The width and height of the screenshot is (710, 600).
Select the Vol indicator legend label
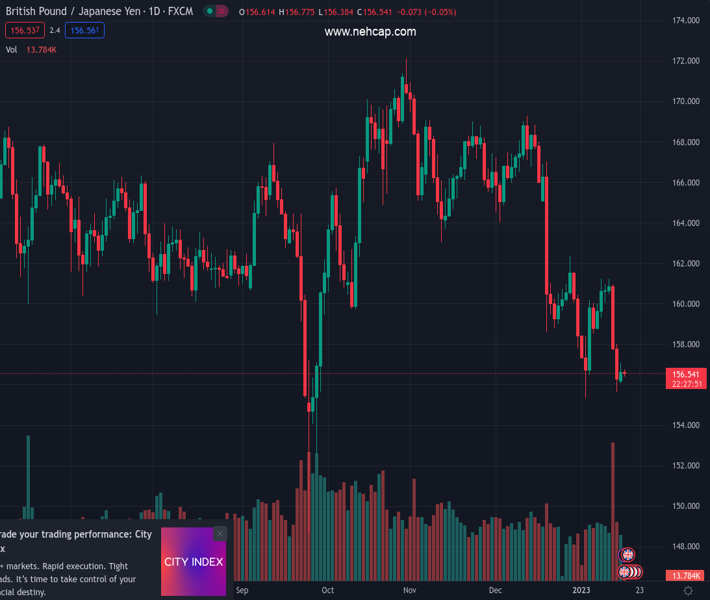point(11,49)
